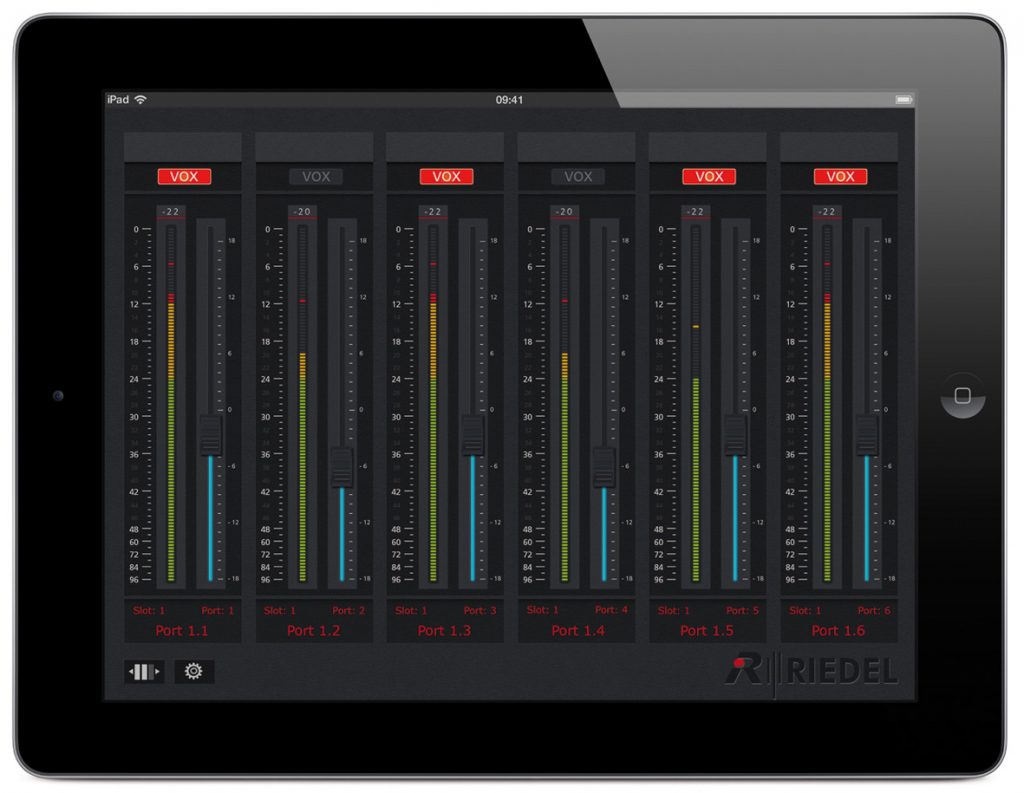Select the Port 1.3 channel label

(445, 631)
